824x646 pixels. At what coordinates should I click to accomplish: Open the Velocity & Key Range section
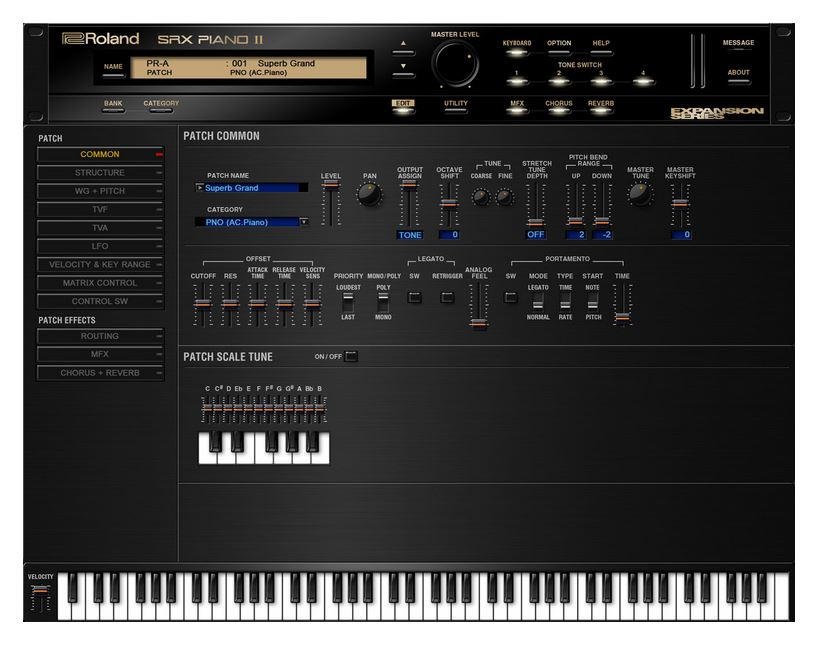(x=100, y=264)
